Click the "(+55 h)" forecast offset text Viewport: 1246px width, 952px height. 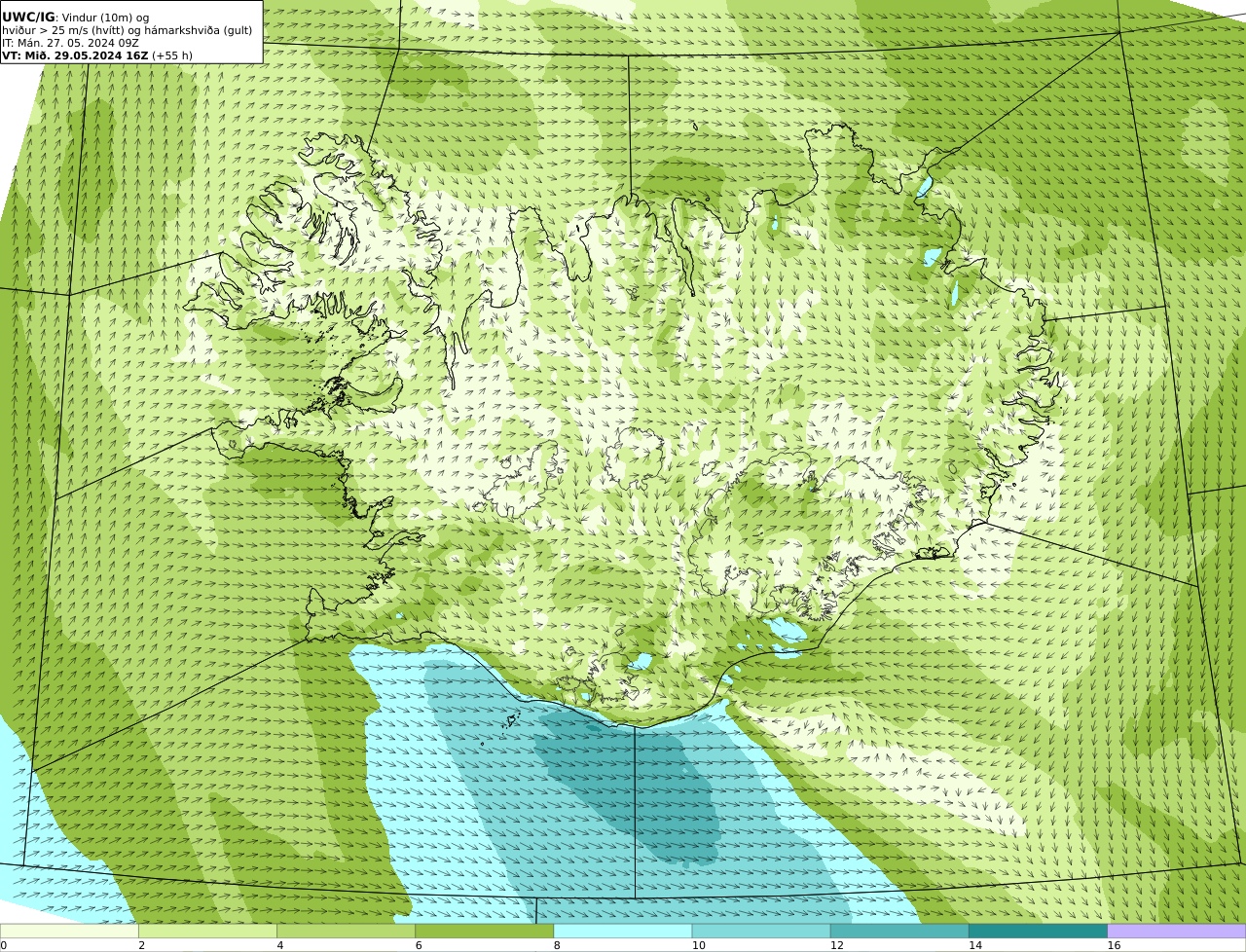pos(172,55)
